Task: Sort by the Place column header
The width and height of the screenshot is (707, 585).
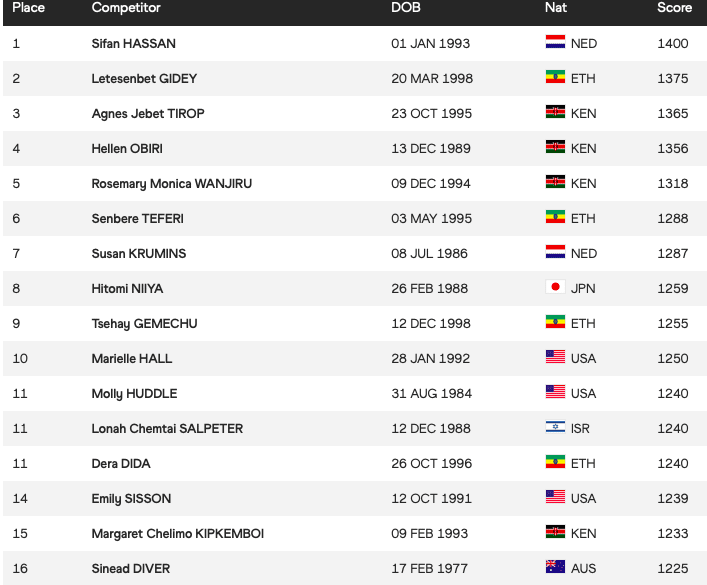Action: [x=28, y=8]
